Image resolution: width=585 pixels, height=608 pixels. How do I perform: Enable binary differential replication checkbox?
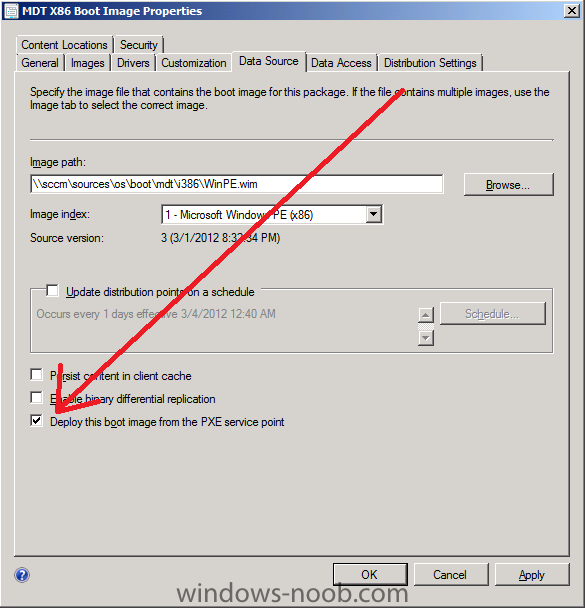coord(36,397)
